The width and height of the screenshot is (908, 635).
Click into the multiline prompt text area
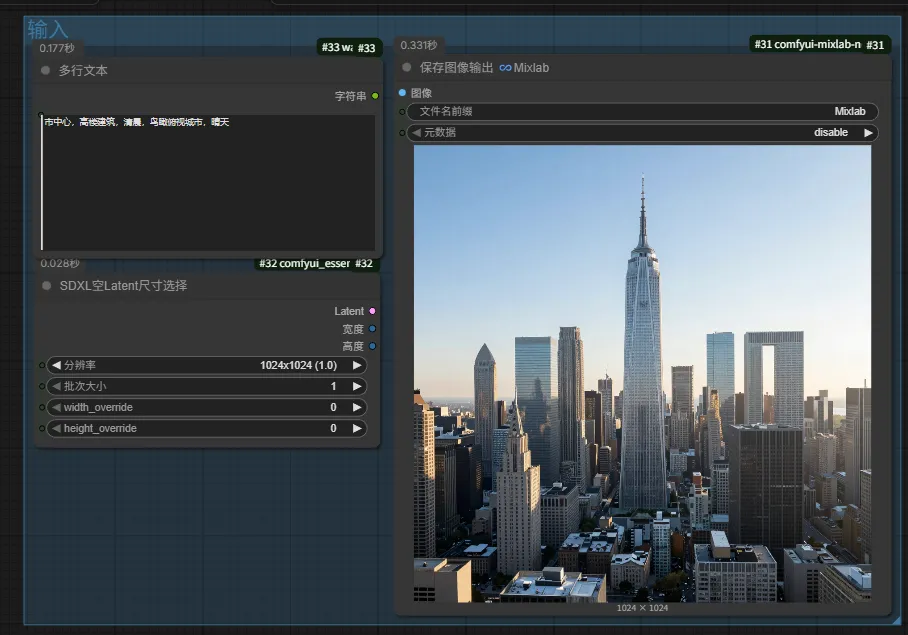(x=208, y=182)
